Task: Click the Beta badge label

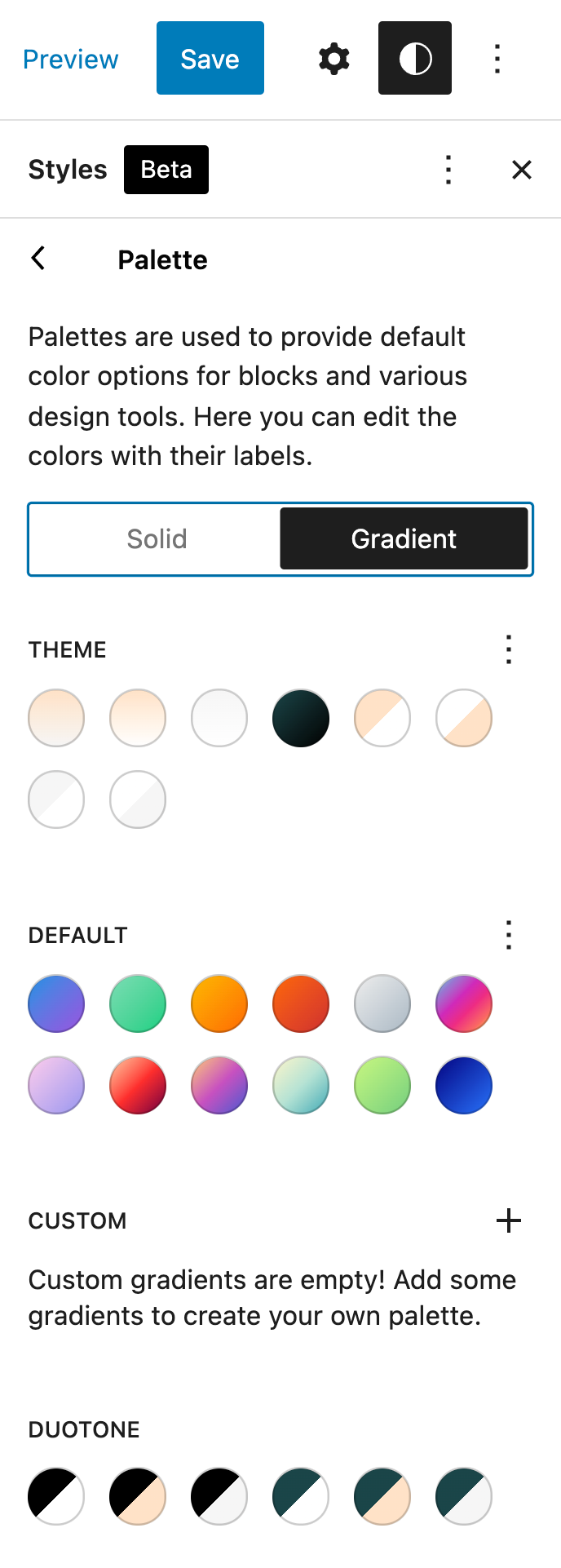Action: point(166,170)
